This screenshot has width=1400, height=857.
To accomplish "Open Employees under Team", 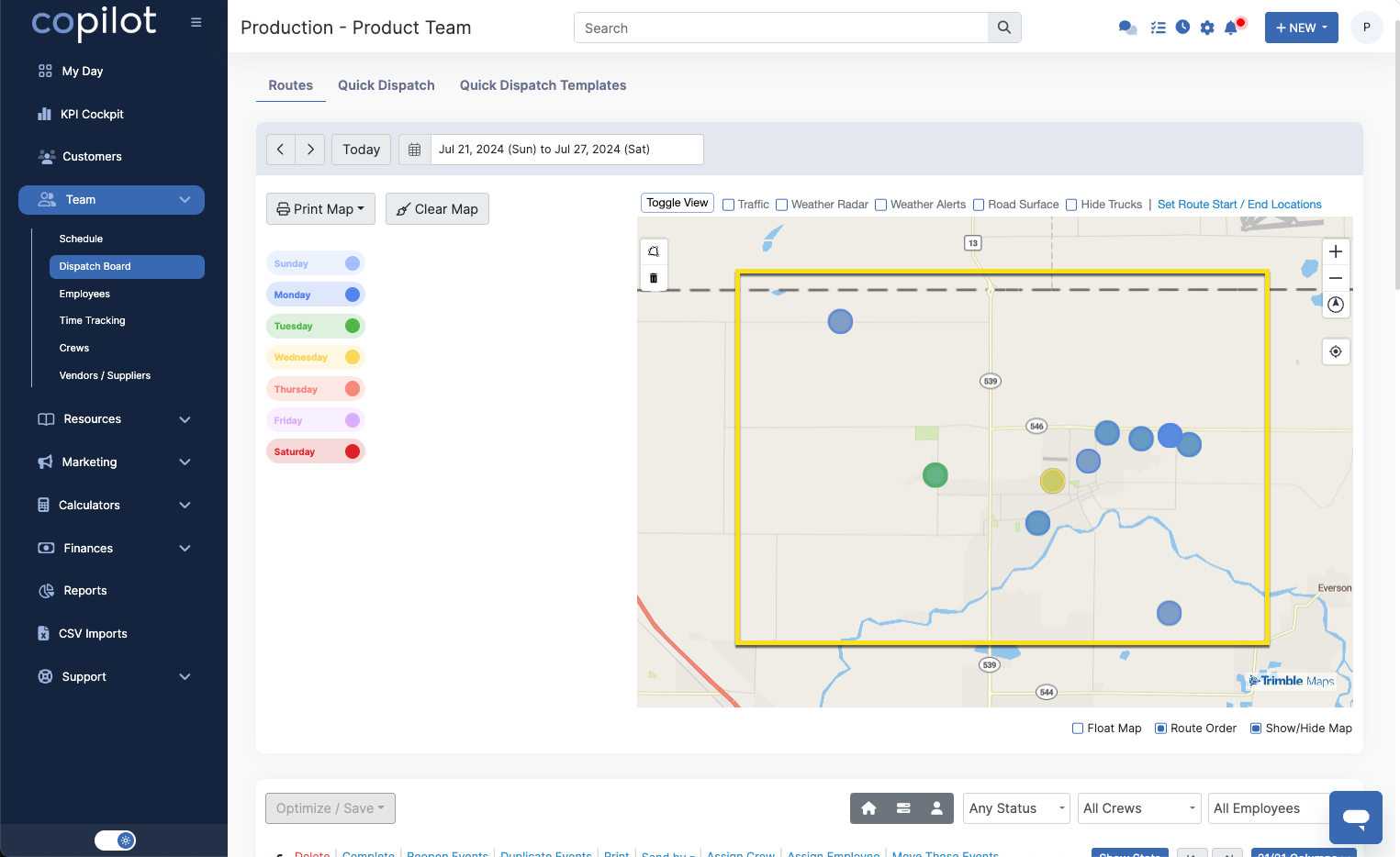I will click(84, 294).
